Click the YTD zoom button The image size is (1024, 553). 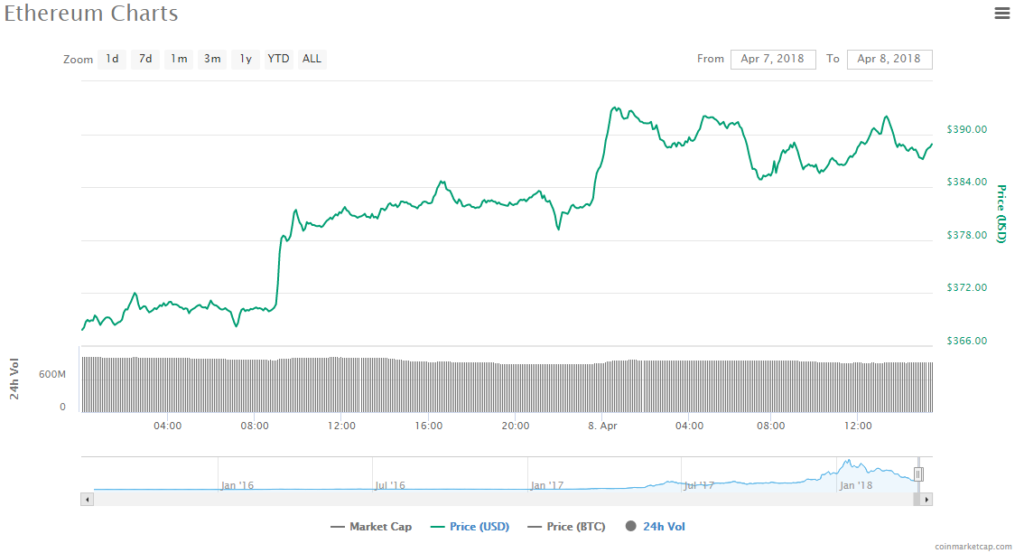[x=278, y=59]
